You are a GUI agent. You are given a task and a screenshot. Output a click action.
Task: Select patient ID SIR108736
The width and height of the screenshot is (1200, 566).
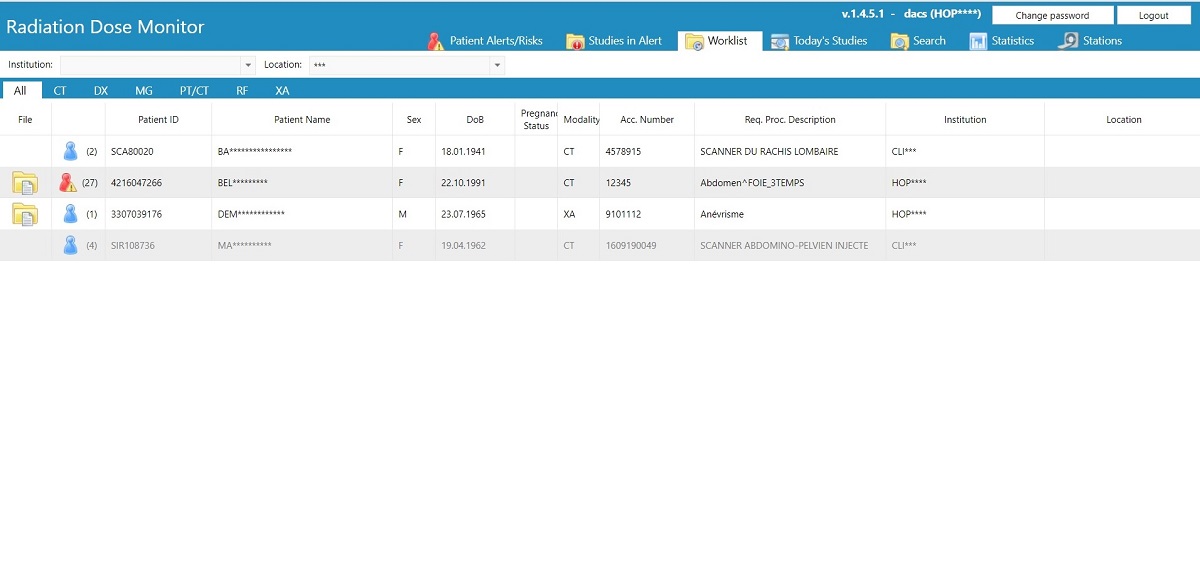[133, 245]
